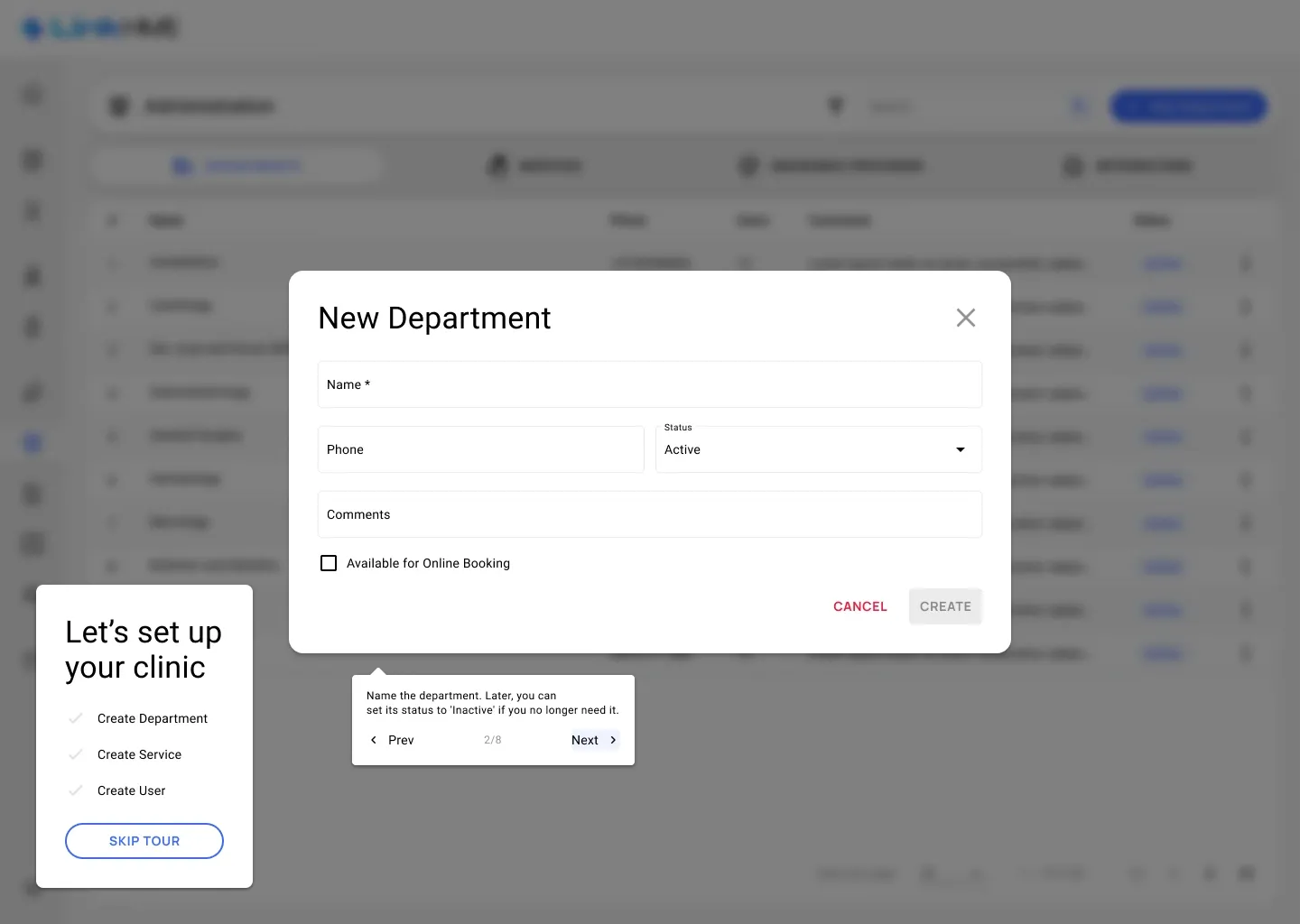Click the CREATE button
This screenshot has width=1300, height=924.
[x=945, y=606]
